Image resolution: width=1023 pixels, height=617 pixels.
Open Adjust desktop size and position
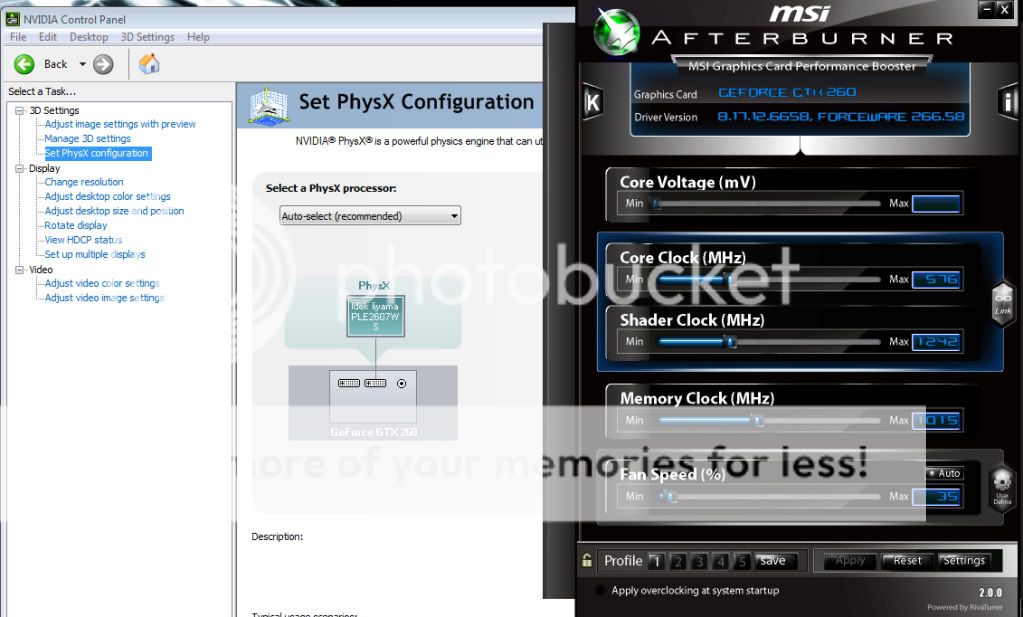[114, 211]
